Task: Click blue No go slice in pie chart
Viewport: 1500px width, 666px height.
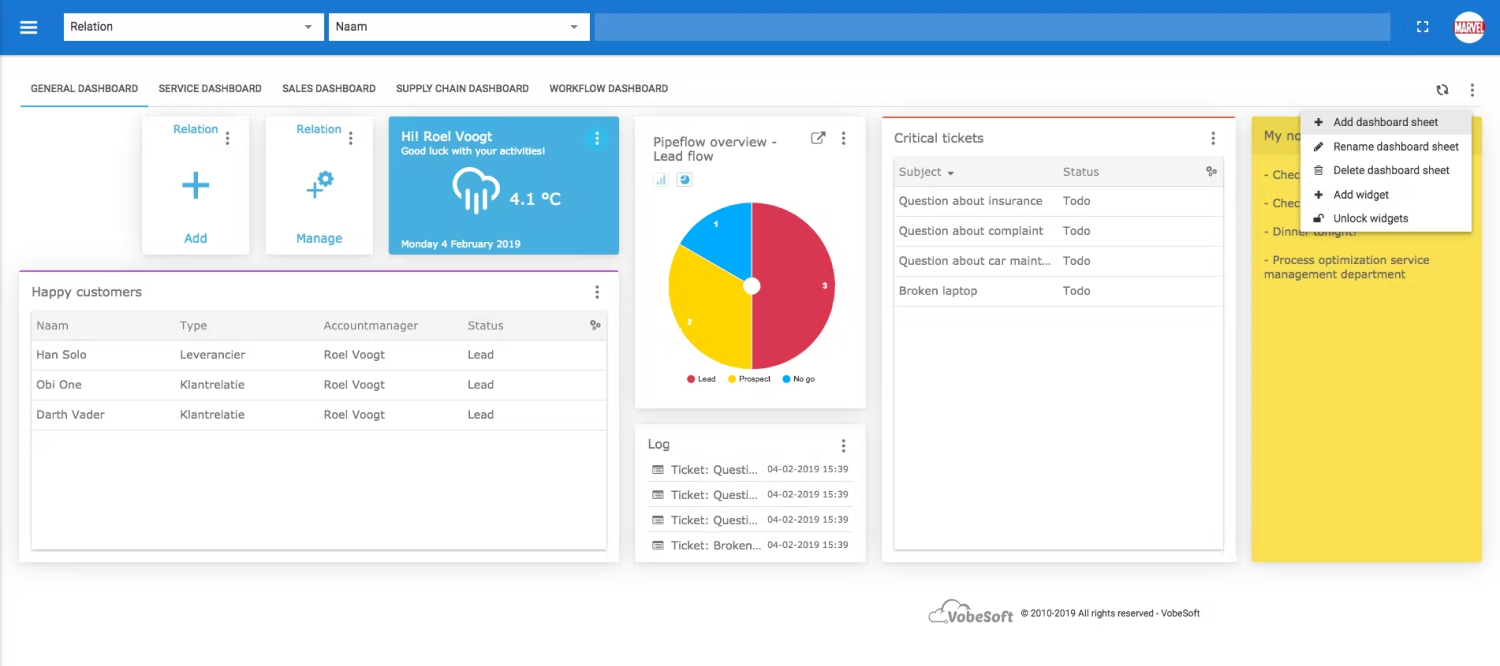Action: (722, 238)
